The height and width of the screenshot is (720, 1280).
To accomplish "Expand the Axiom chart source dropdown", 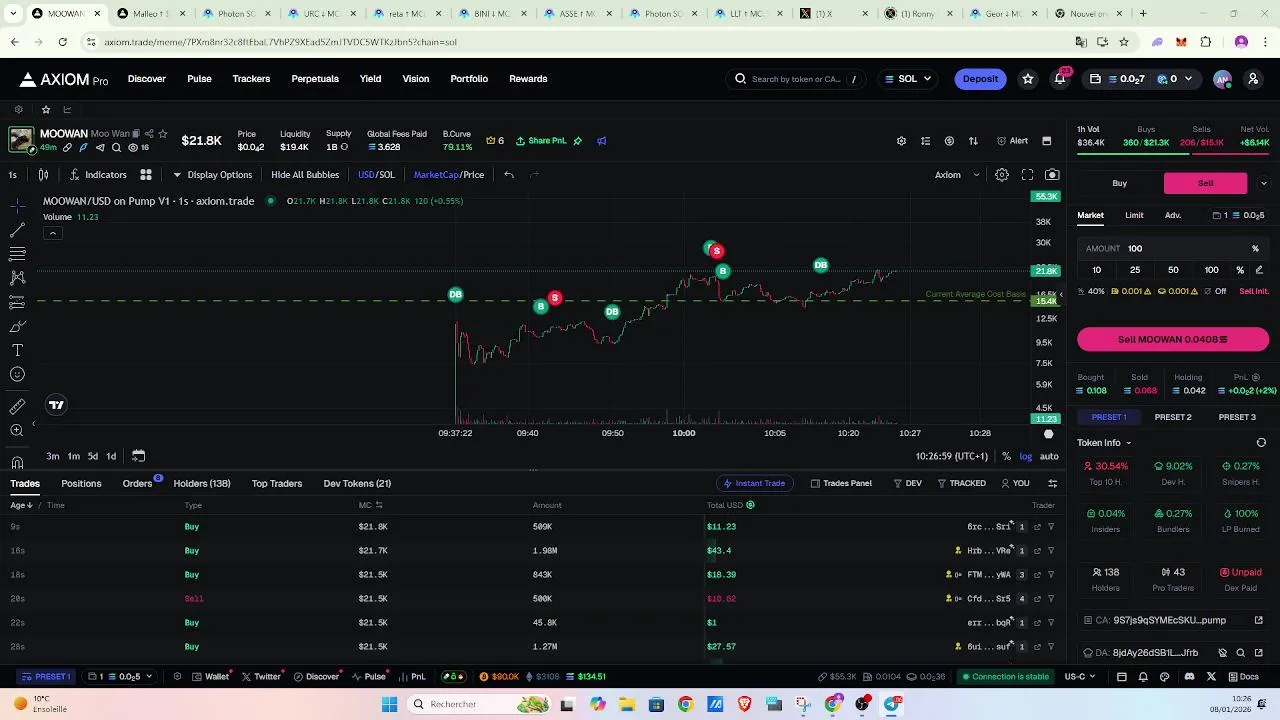I will coord(957,175).
